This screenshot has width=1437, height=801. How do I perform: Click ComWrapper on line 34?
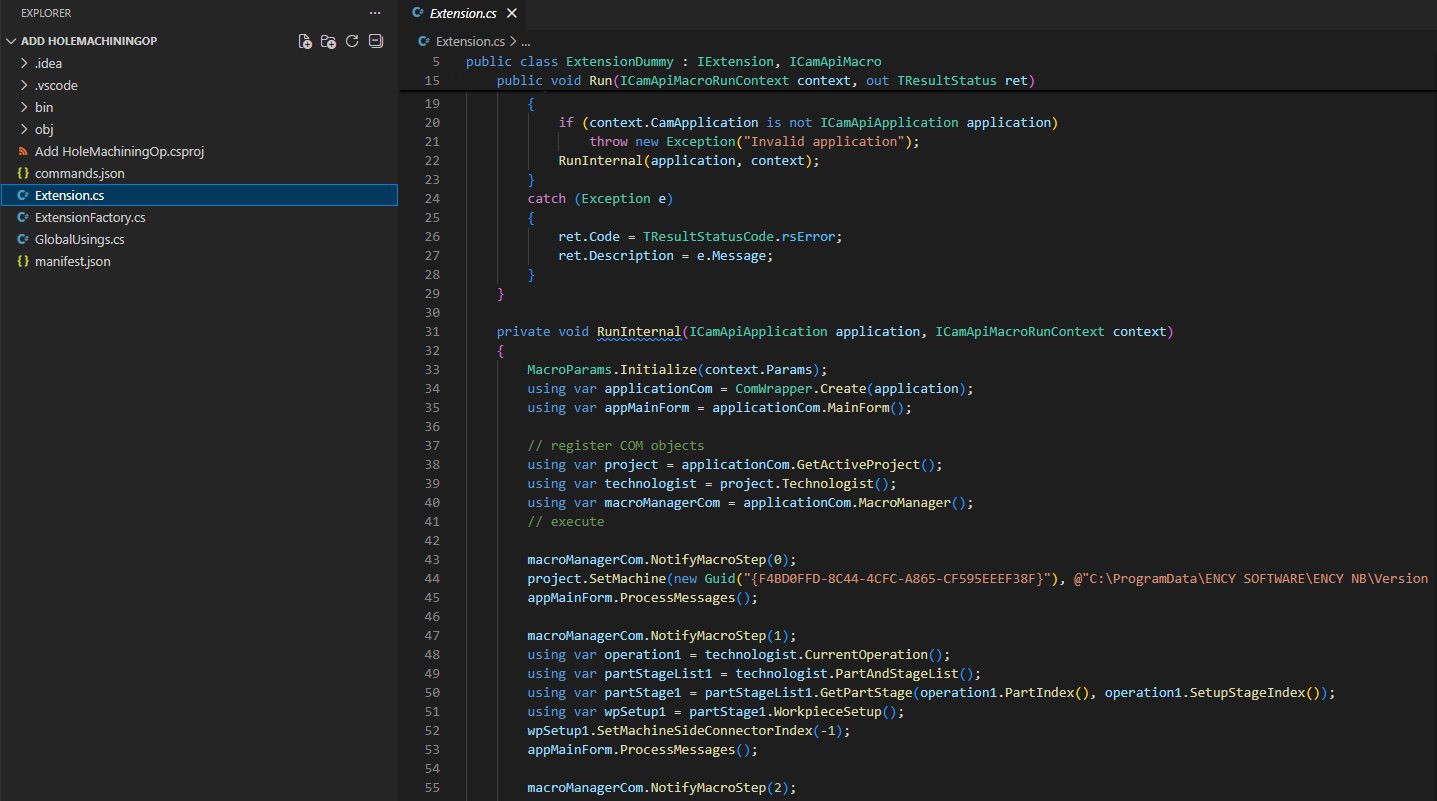[773, 388]
